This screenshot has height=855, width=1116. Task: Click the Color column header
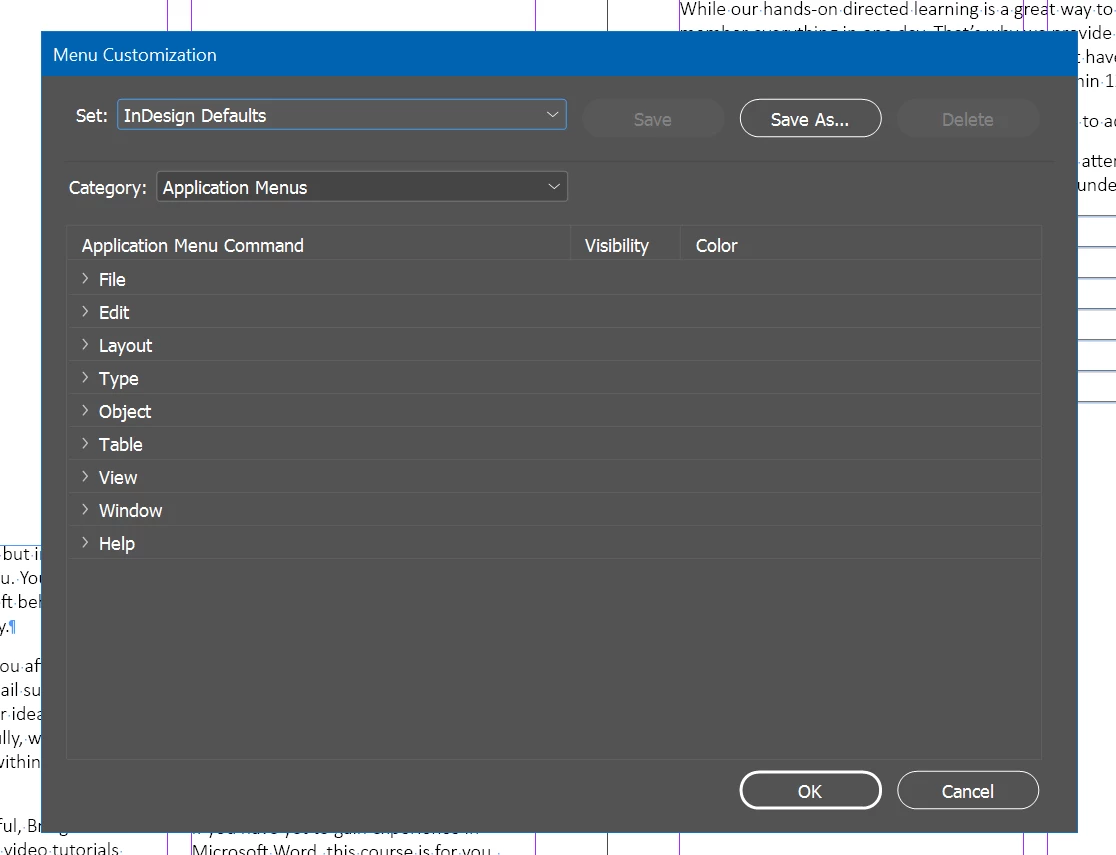click(x=716, y=246)
